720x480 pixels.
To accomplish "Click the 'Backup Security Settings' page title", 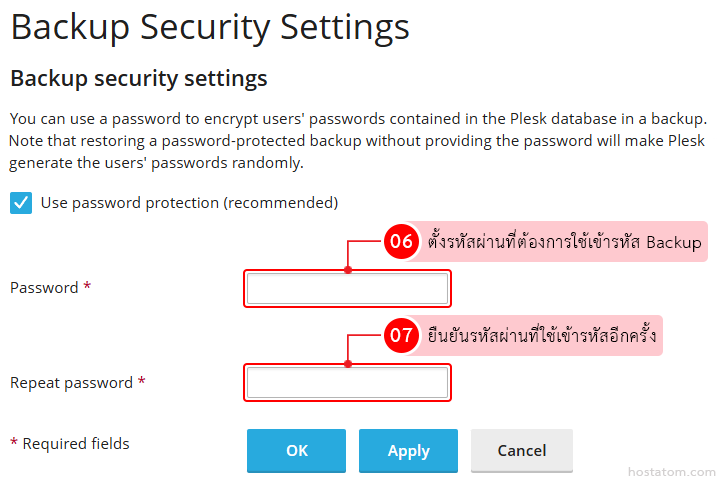I will point(209,27).
